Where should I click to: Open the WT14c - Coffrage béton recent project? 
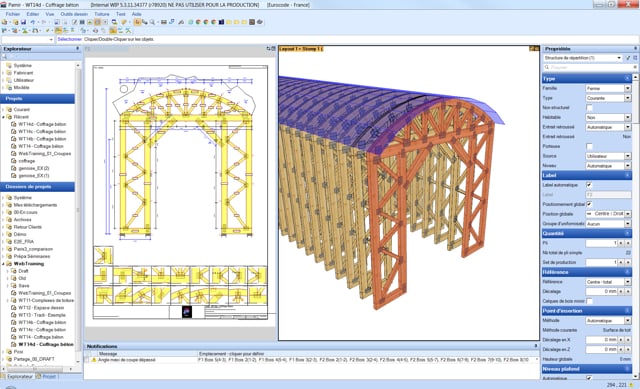point(42,131)
